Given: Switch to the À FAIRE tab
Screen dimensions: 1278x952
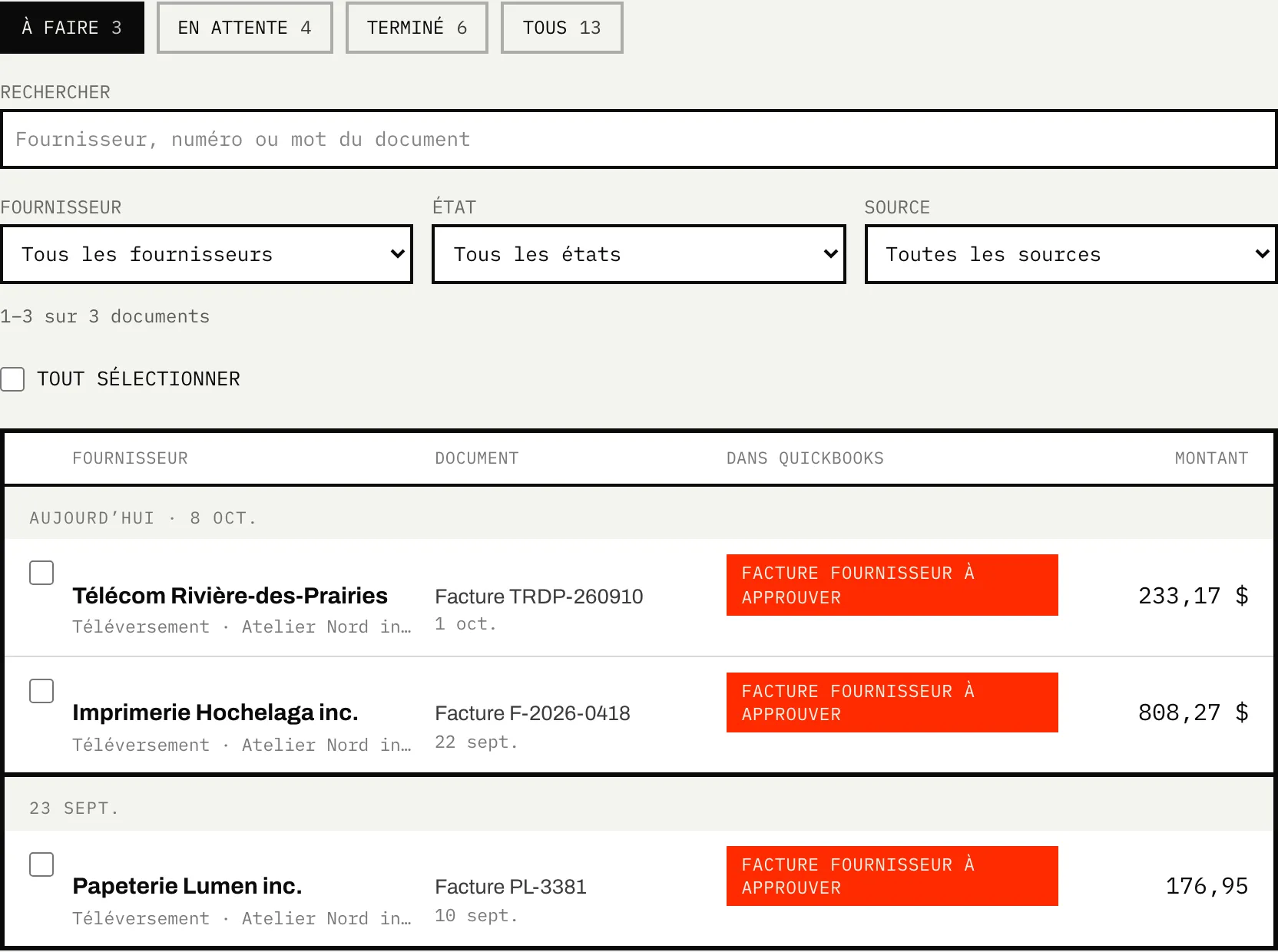Looking at the screenshot, I should click(71, 28).
